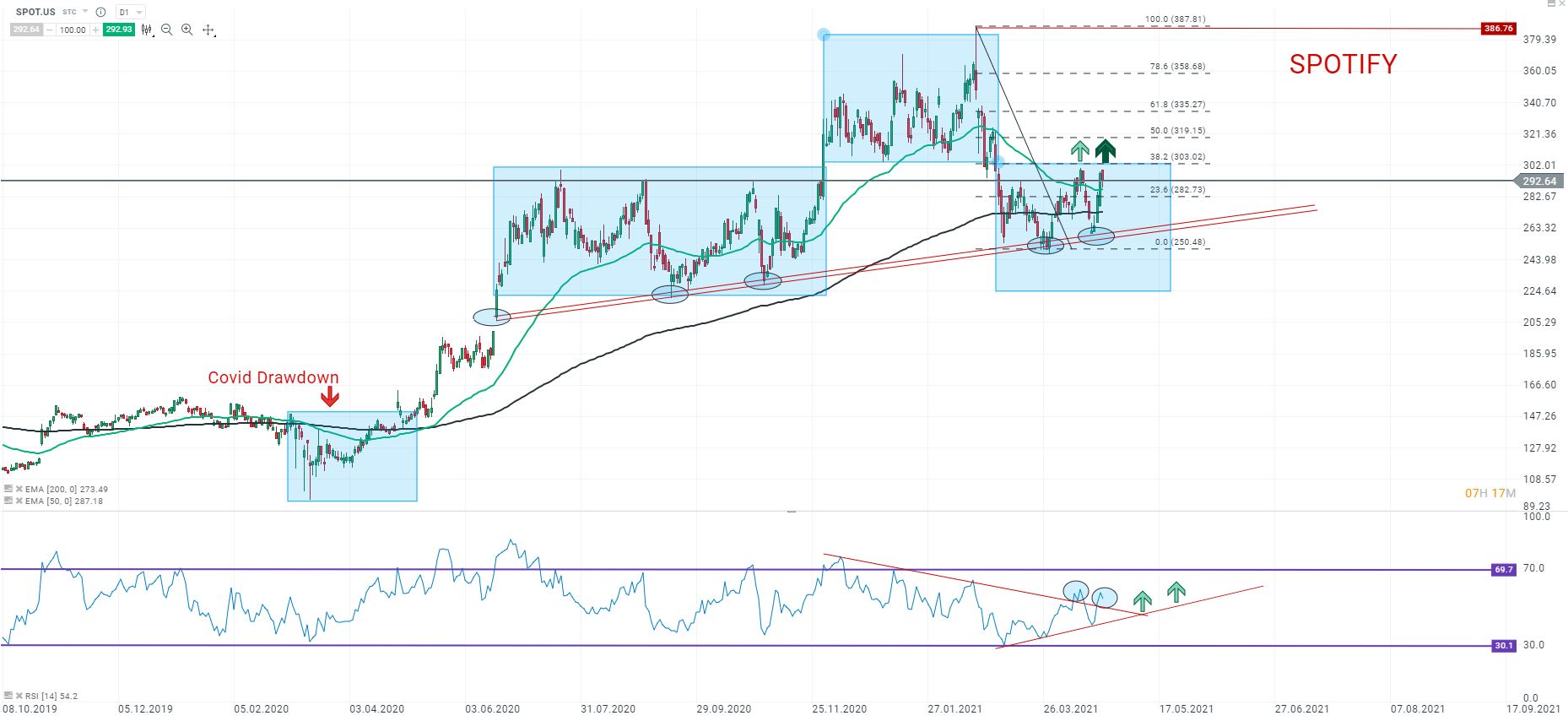
Task: Select the Covid Drawdown text annotation
Action: click(273, 377)
